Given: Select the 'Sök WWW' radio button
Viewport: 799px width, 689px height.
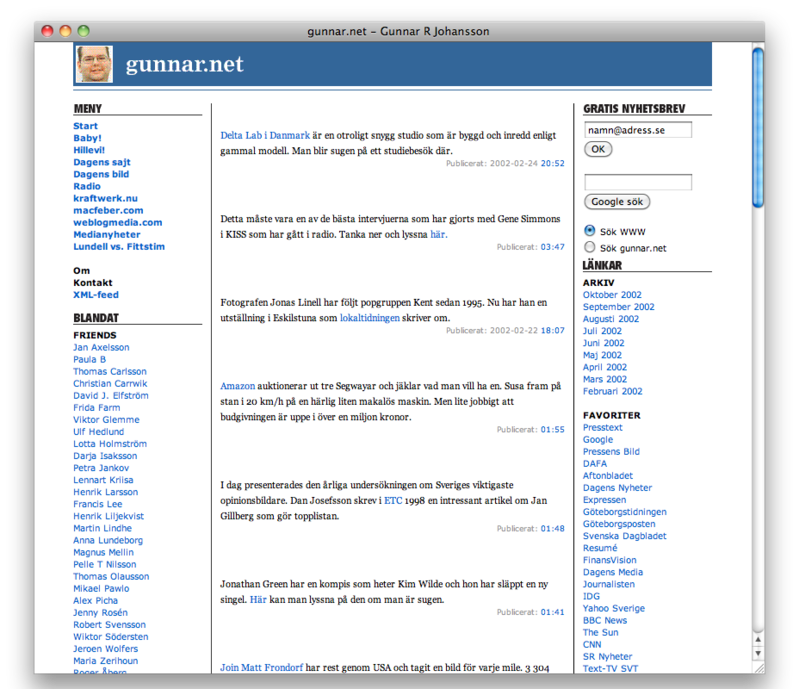Looking at the screenshot, I should (590, 231).
